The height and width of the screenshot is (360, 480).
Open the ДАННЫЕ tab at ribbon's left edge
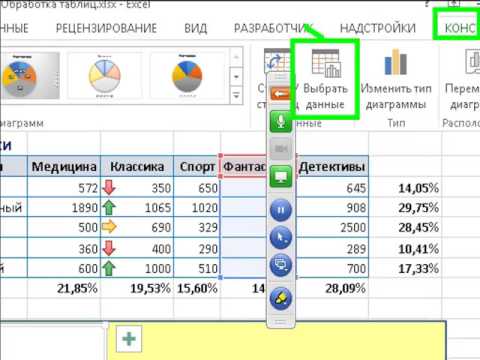[x=14, y=28]
